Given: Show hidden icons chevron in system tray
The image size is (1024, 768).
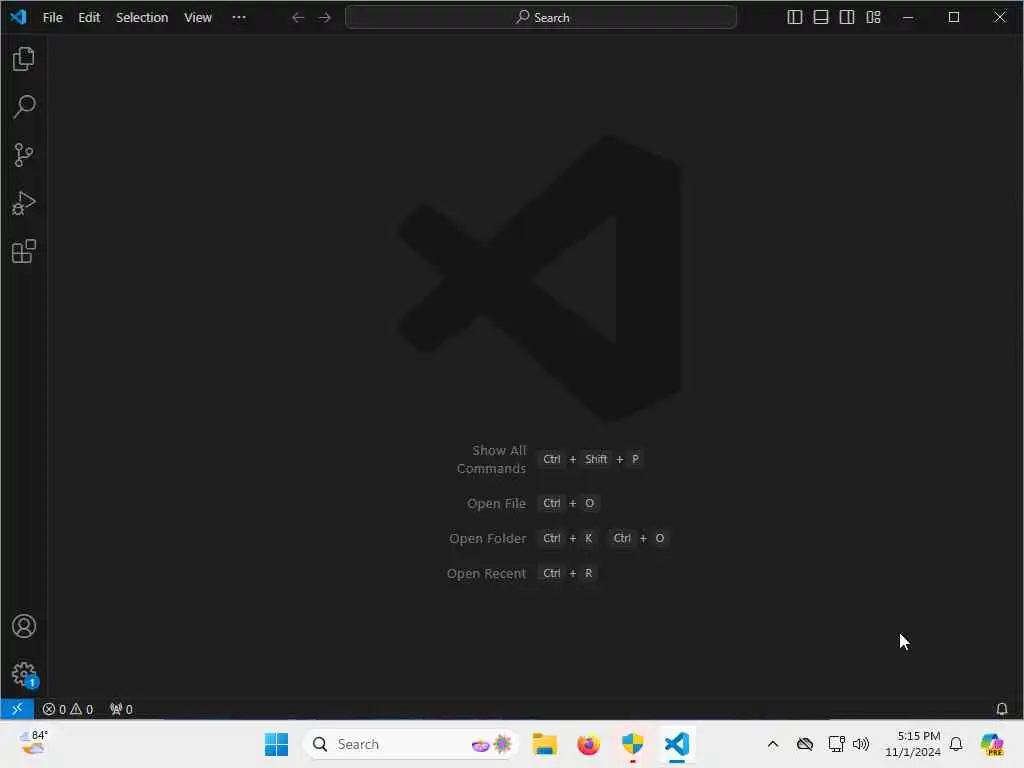Looking at the screenshot, I should click(x=773, y=744).
